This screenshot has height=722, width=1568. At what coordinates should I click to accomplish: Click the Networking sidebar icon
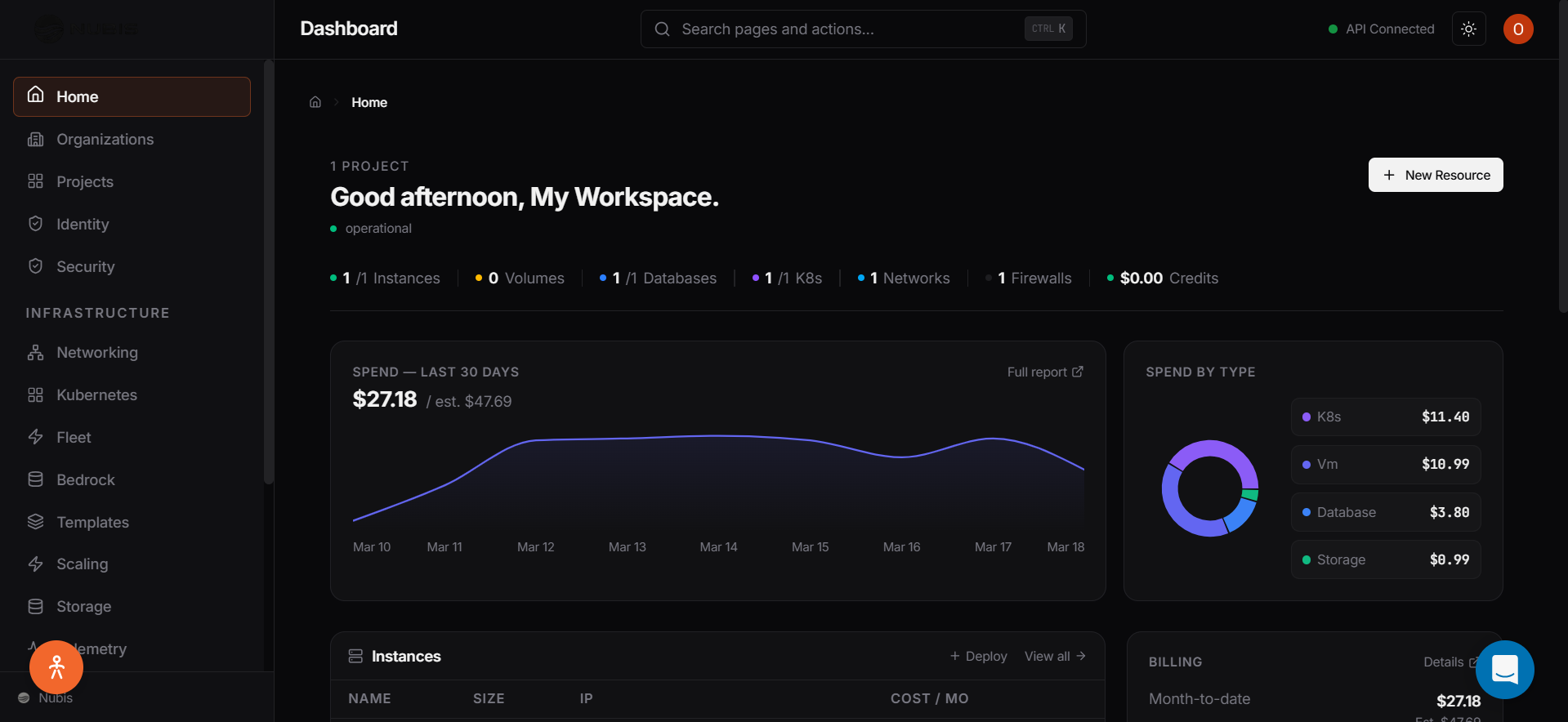point(35,353)
